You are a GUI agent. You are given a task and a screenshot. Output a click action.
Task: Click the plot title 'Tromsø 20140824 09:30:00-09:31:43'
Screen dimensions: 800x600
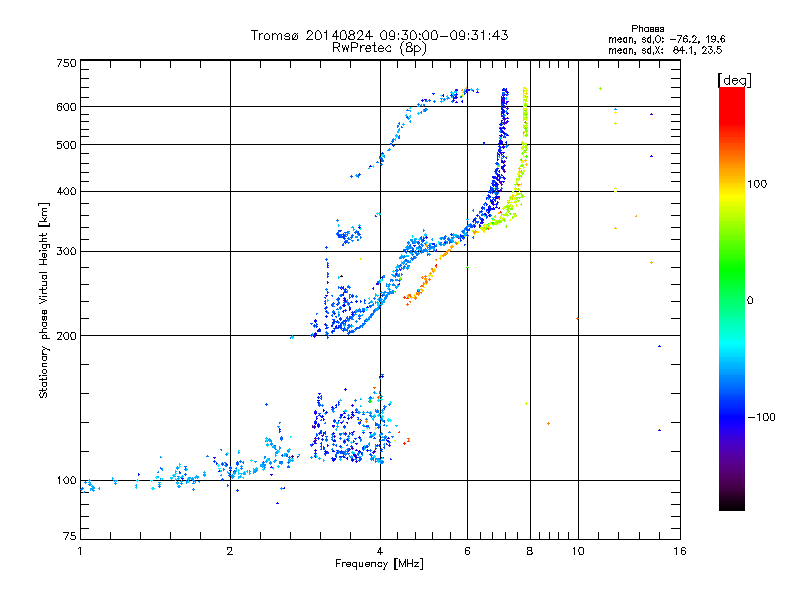point(379,35)
